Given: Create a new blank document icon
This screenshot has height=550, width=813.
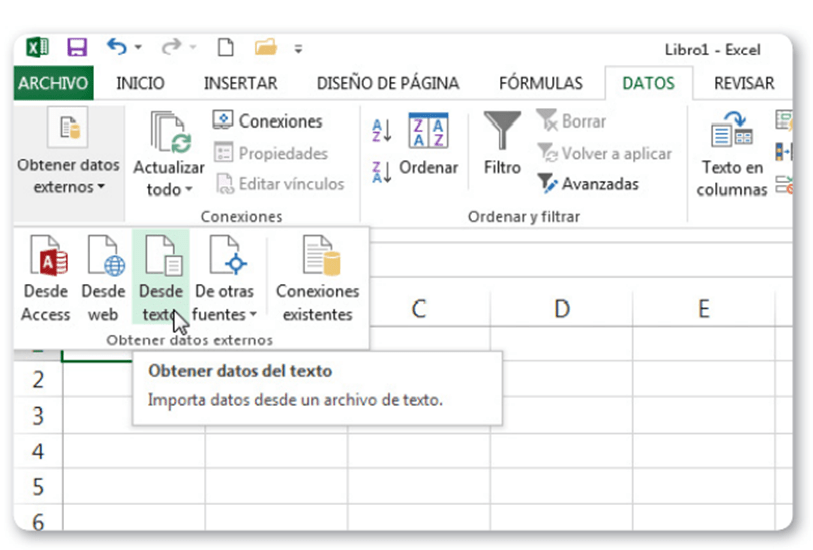Looking at the screenshot, I should point(226,48).
